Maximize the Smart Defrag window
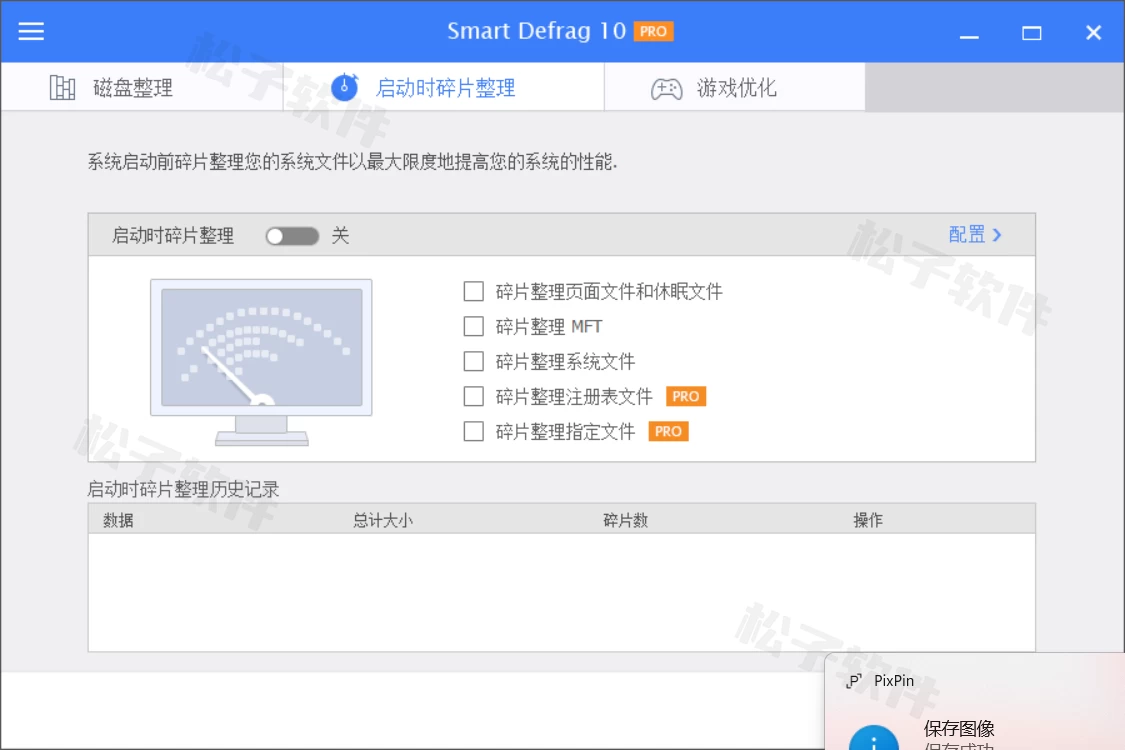 point(1032,33)
